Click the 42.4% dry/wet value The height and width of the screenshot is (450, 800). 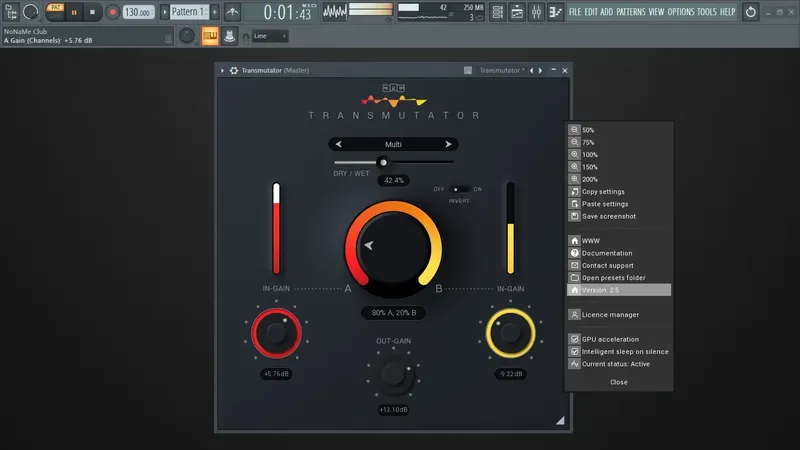tap(393, 180)
